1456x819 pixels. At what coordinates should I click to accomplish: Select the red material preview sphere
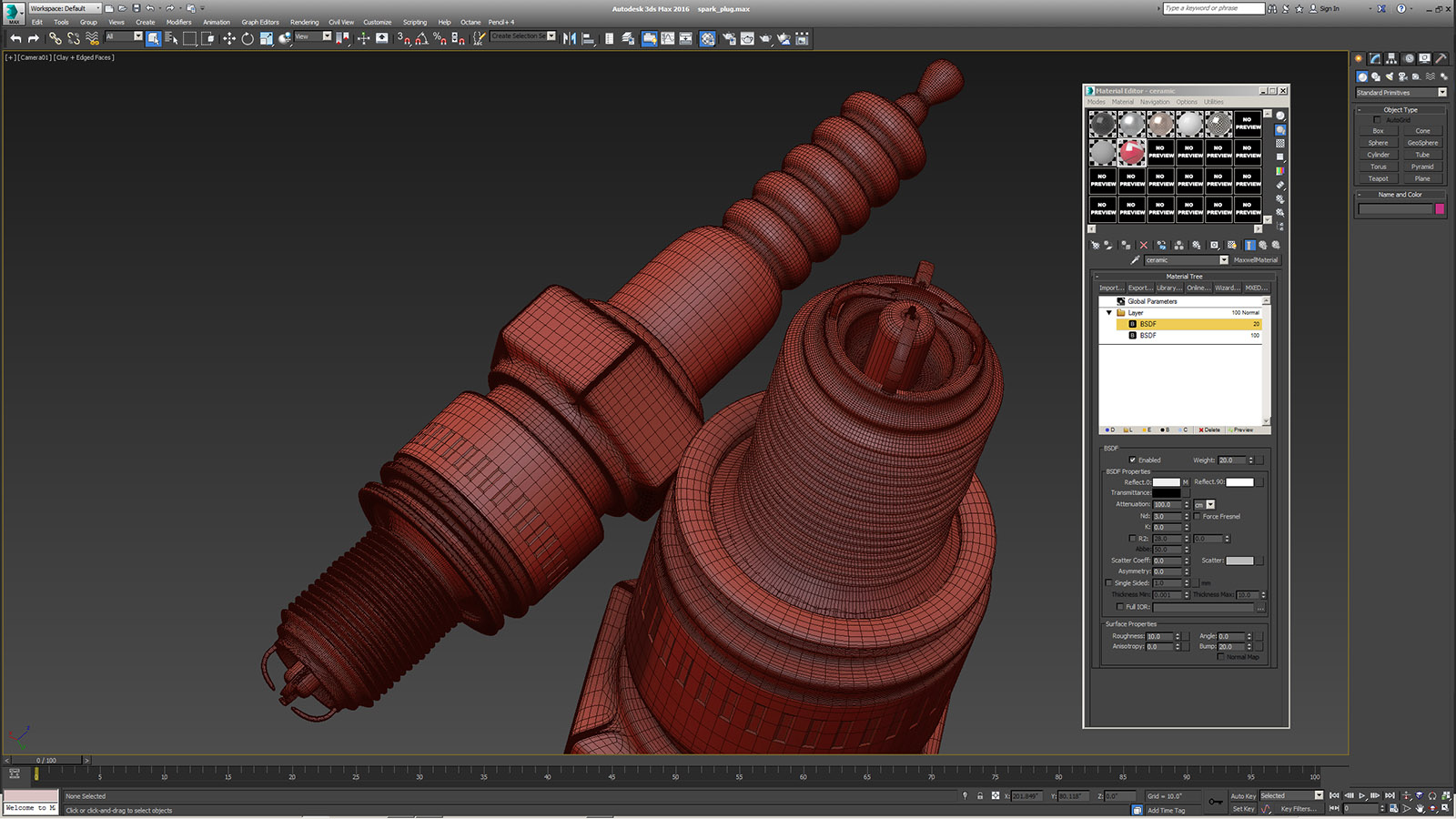1131,152
